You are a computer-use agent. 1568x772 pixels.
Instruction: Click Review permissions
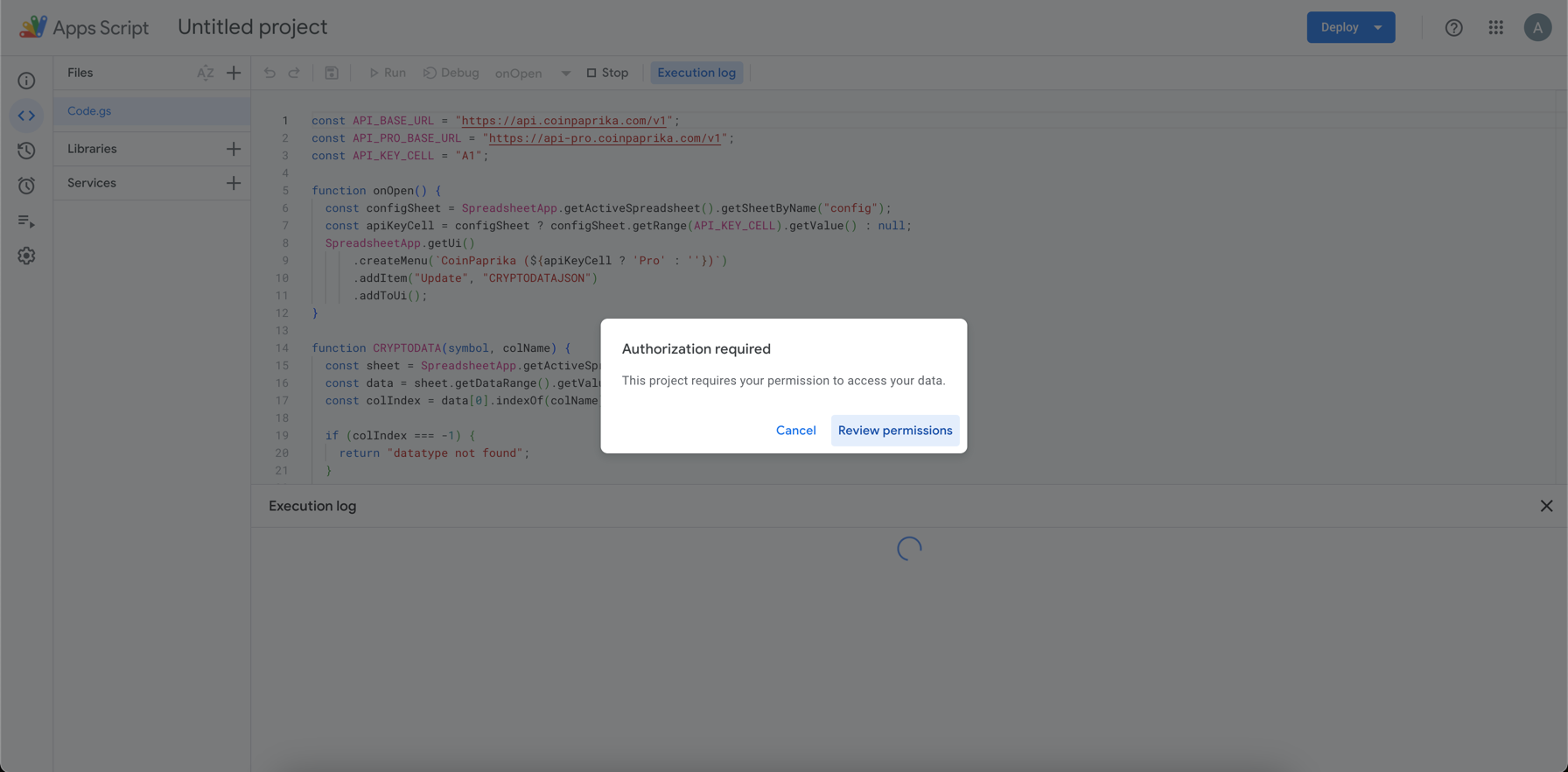[x=895, y=431]
